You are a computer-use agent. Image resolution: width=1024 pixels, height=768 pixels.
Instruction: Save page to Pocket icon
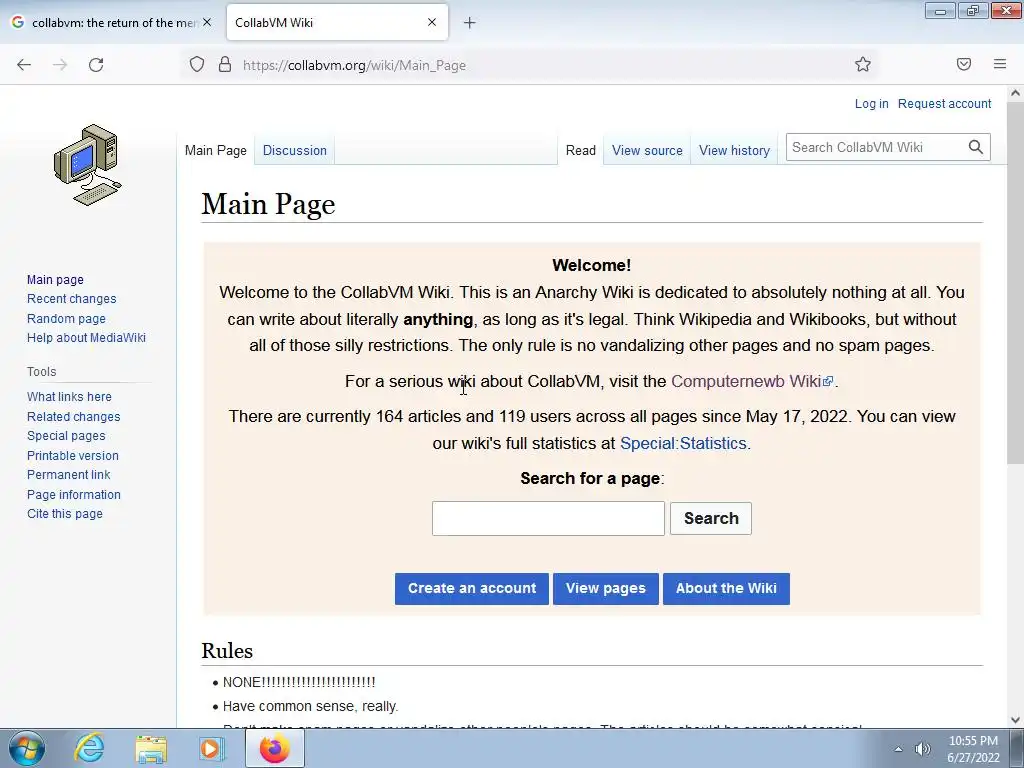click(x=964, y=64)
